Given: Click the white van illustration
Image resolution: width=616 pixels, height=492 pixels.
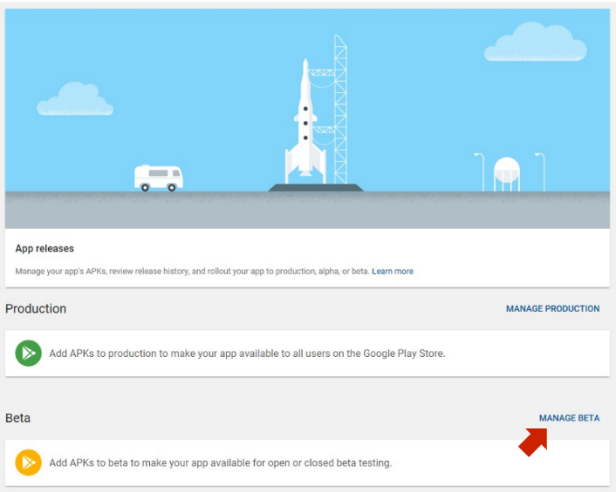Looking at the screenshot, I should point(159,178).
